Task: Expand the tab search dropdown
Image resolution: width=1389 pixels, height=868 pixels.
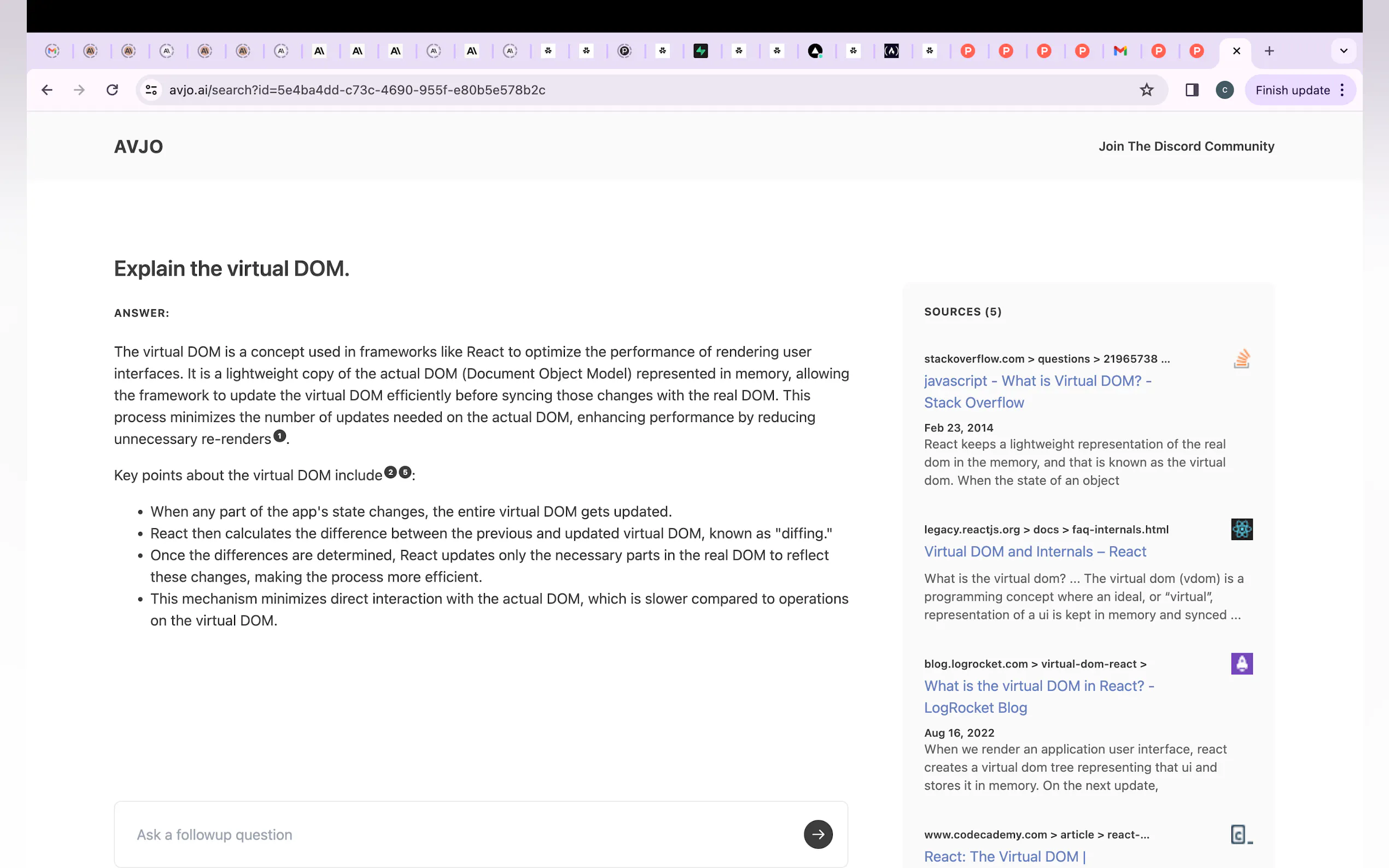Action: [1343, 51]
